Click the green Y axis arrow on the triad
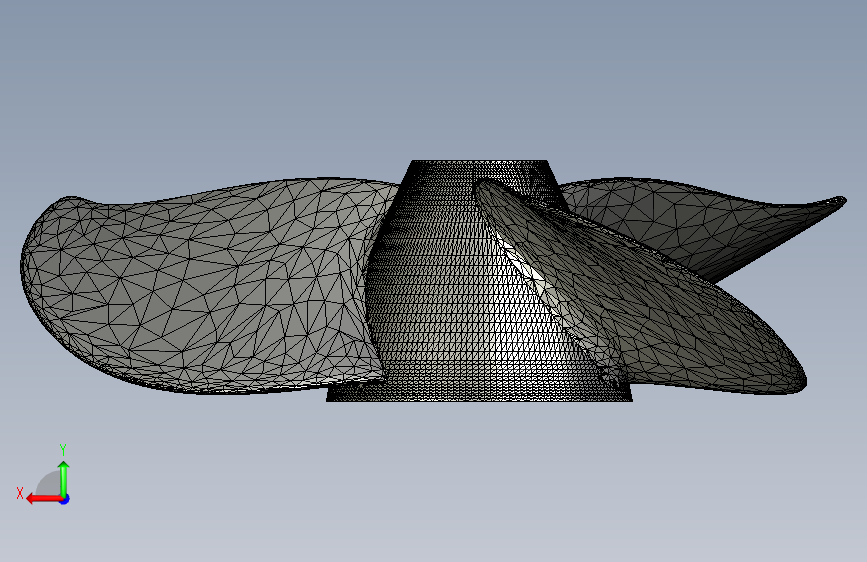This screenshot has width=867, height=562. click(x=64, y=478)
